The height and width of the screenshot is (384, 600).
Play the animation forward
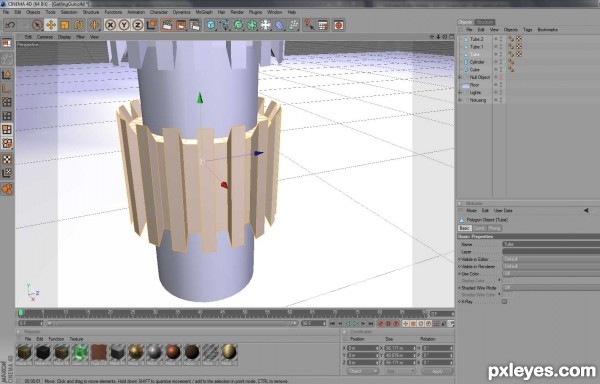(355, 324)
